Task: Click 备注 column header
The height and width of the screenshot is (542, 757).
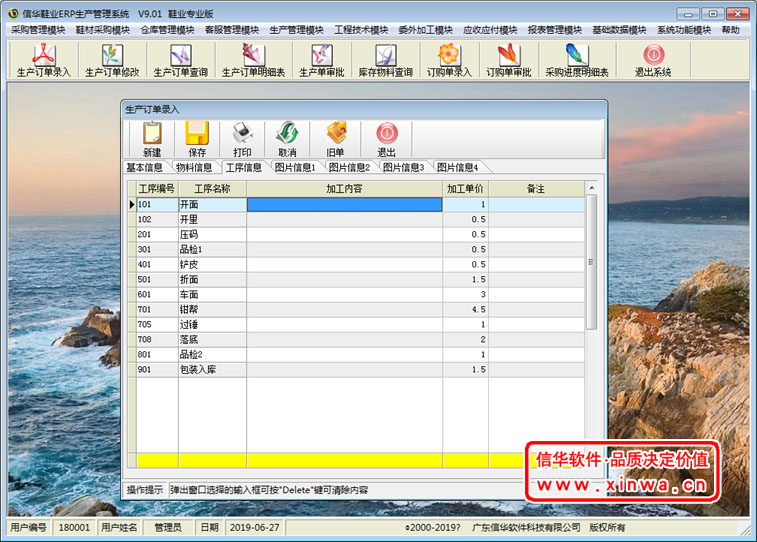Action: coord(536,189)
